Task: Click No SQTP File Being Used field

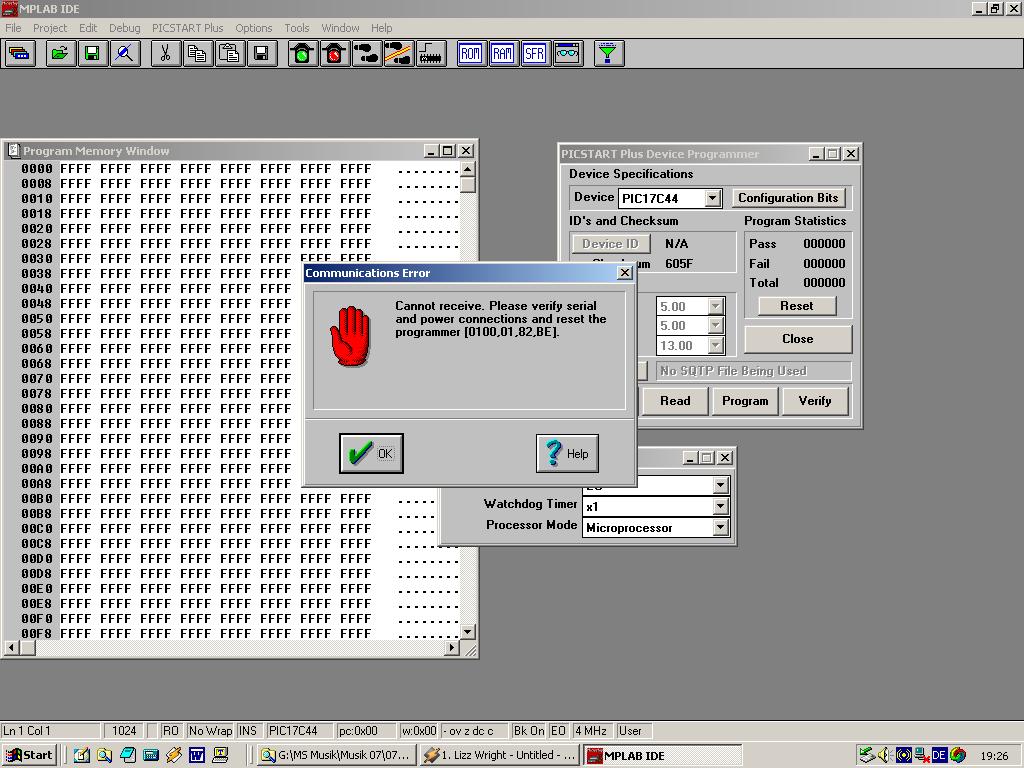Action: coord(754,371)
